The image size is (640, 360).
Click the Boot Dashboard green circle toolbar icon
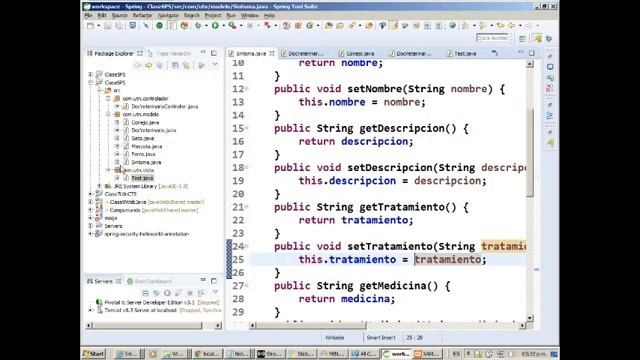point(160,26)
